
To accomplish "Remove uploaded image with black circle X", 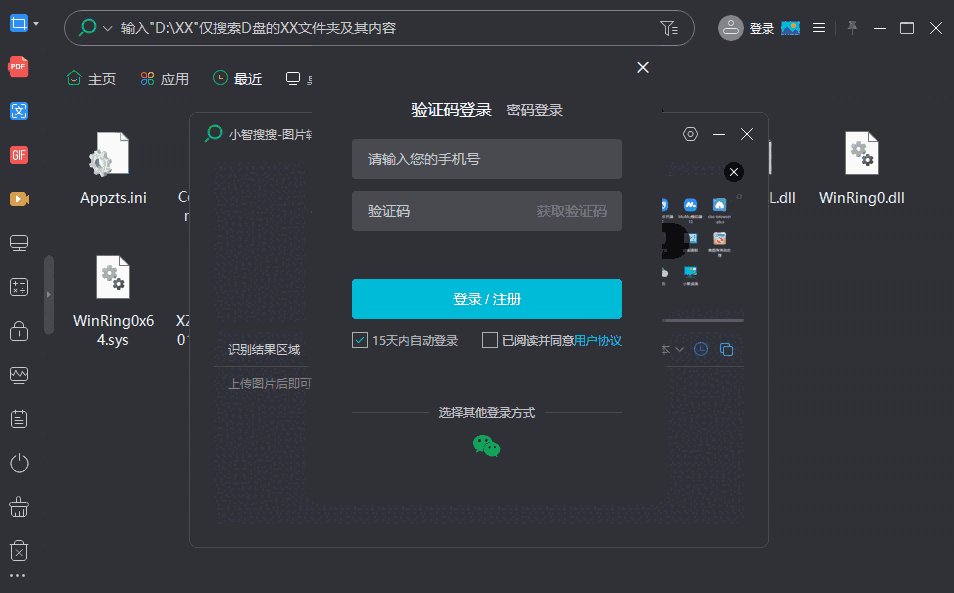I will coord(734,172).
